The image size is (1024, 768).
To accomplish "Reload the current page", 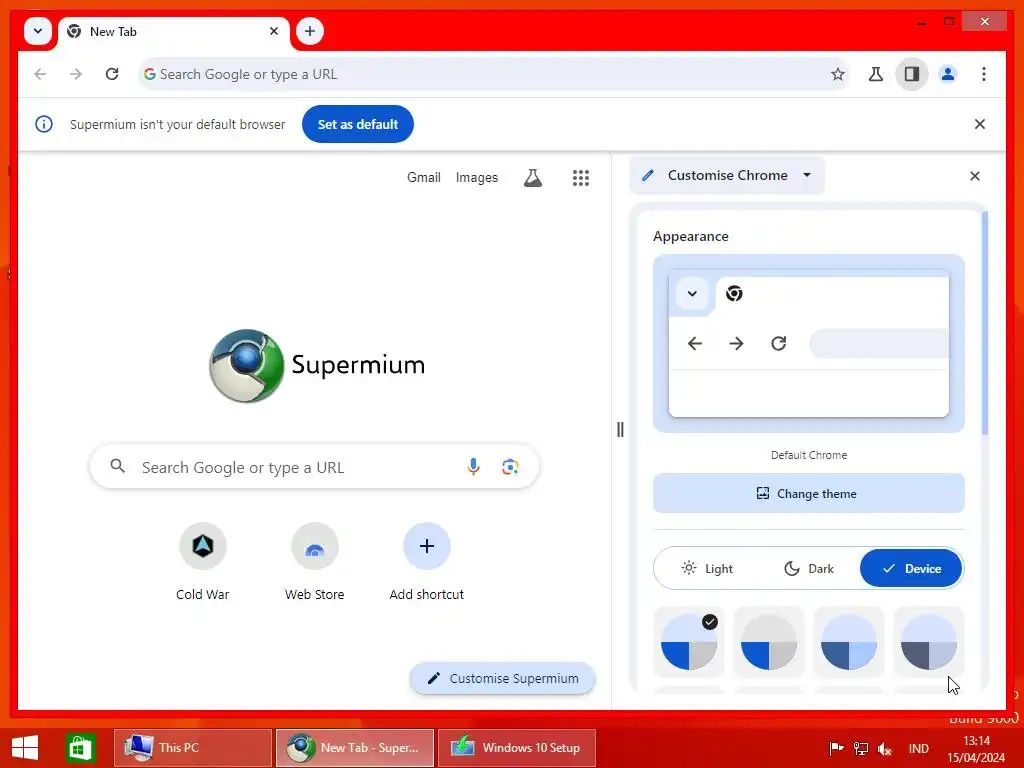I will coord(112,74).
